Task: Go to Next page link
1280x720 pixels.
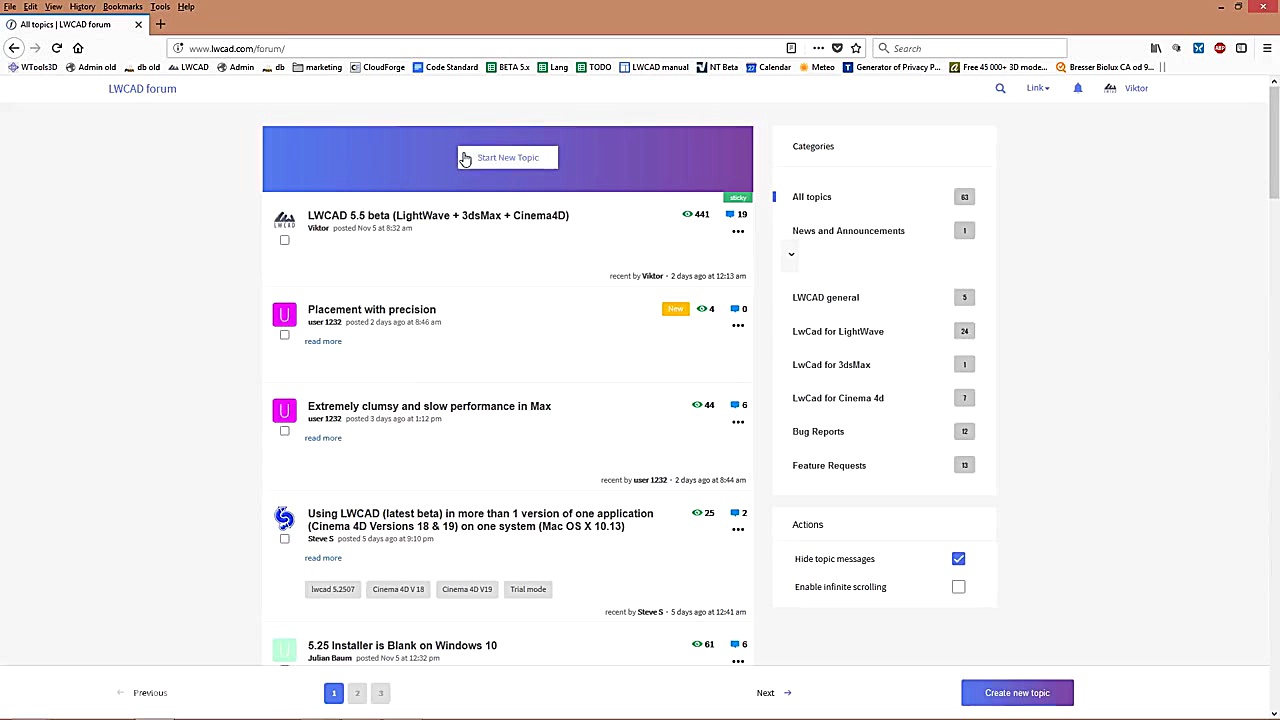Action: coord(774,693)
